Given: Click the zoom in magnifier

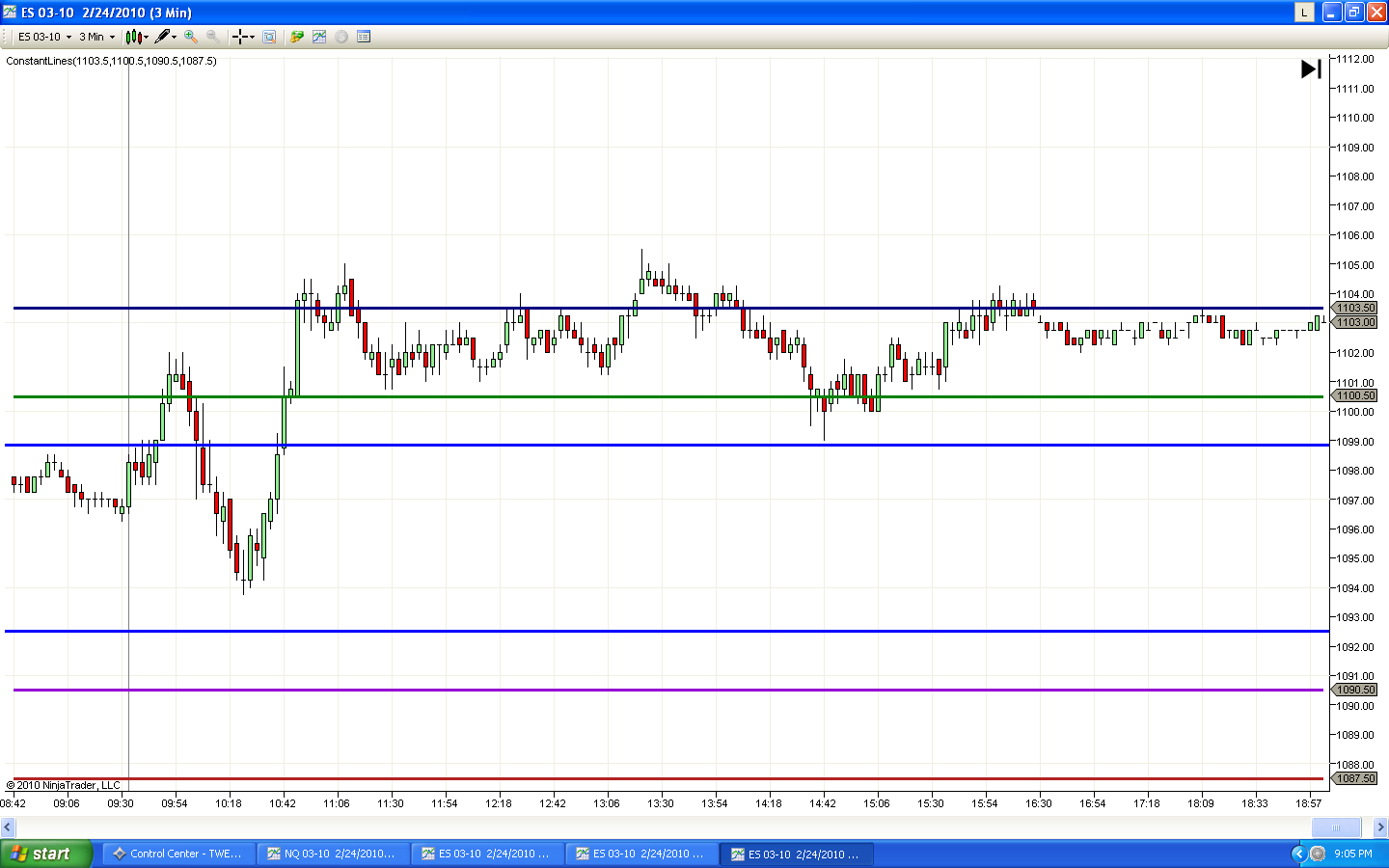Looking at the screenshot, I should click(191, 37).
